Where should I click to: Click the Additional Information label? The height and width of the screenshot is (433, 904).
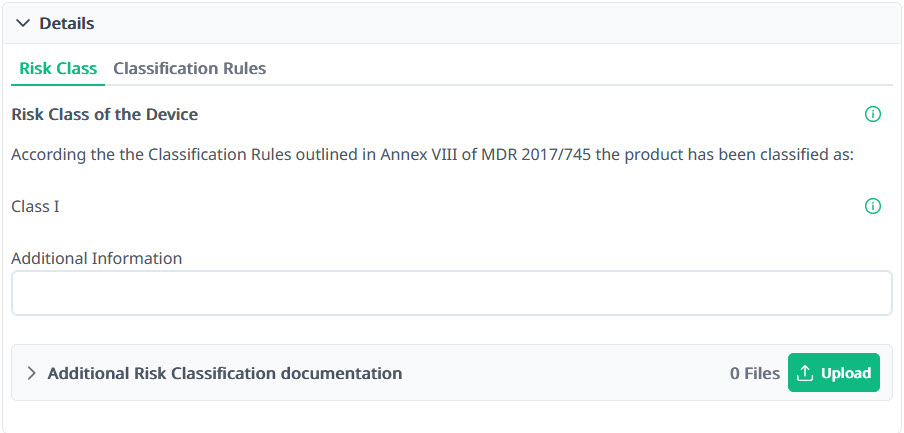(97, 258)
